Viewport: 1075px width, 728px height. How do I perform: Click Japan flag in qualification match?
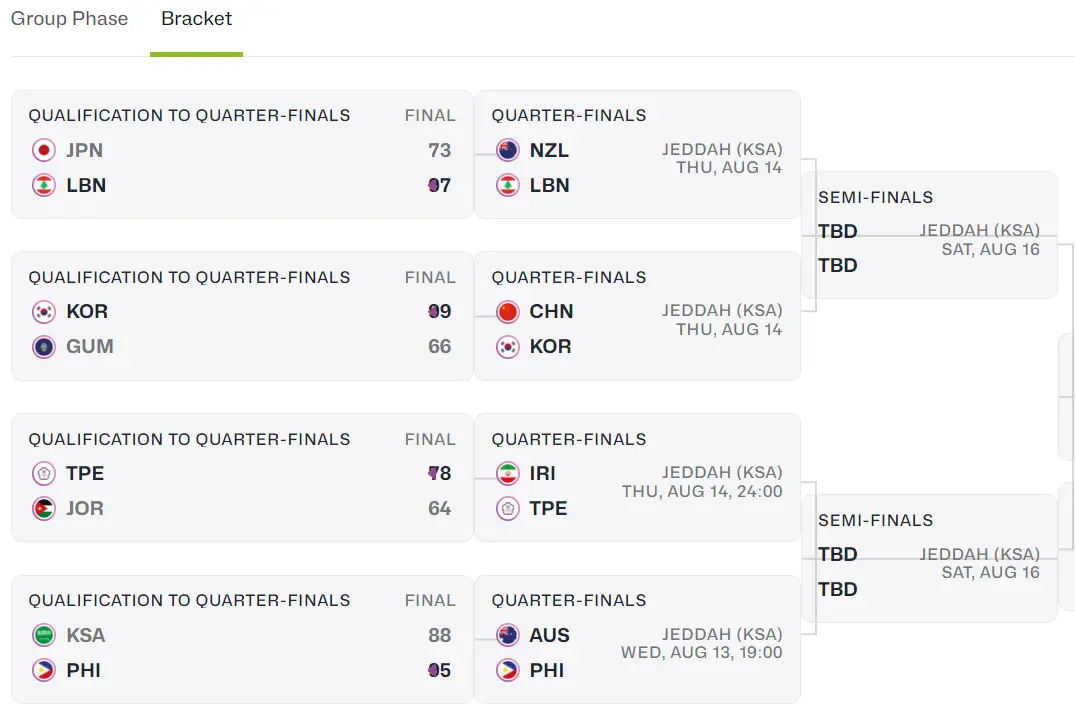point(43,151)
